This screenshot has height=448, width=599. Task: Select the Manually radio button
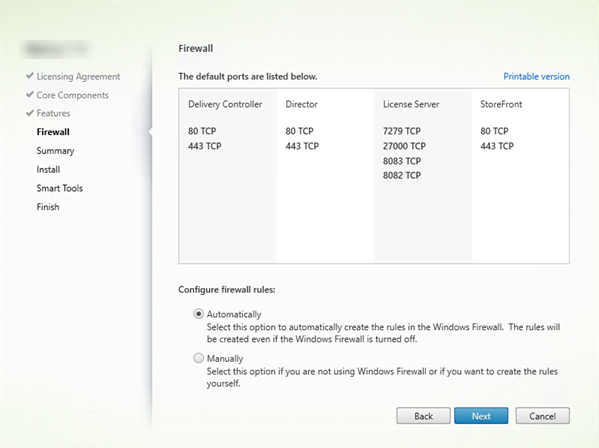[x=198, y=358]
